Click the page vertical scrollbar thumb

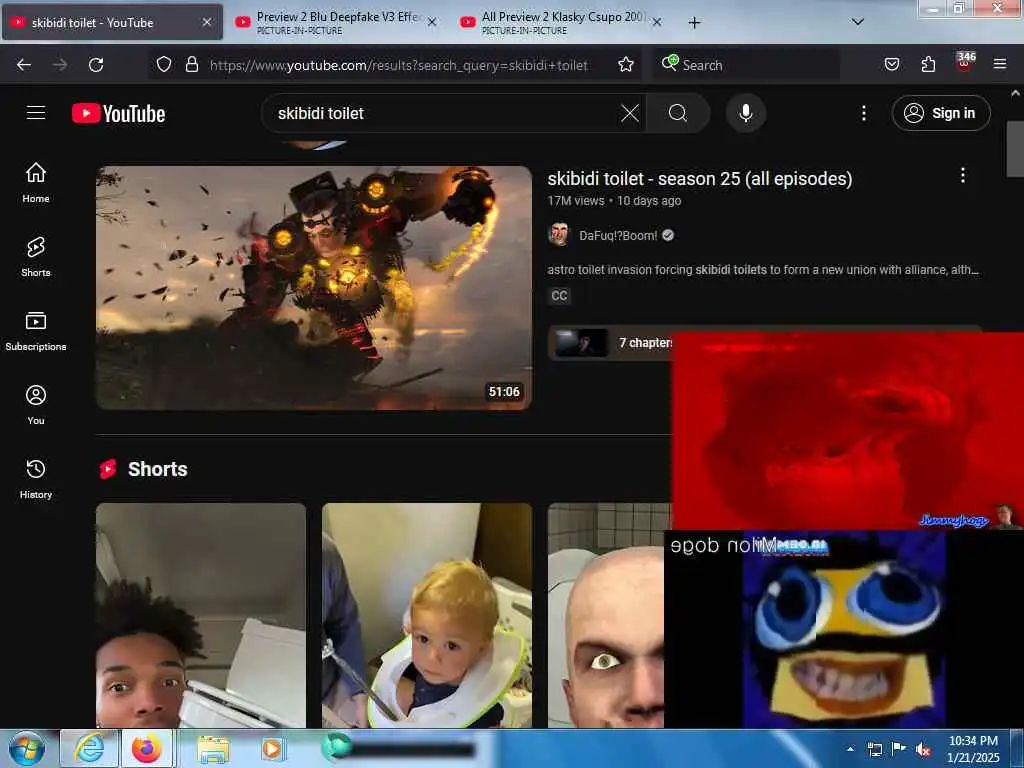(1015, 150)
